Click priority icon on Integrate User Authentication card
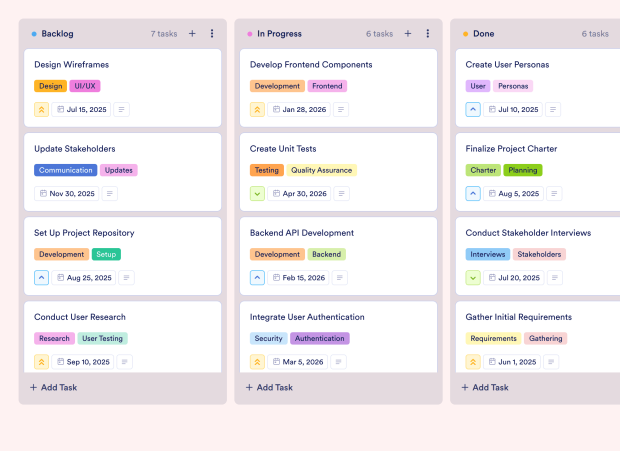This screenshot has height=451, width=620. (258, 362)
